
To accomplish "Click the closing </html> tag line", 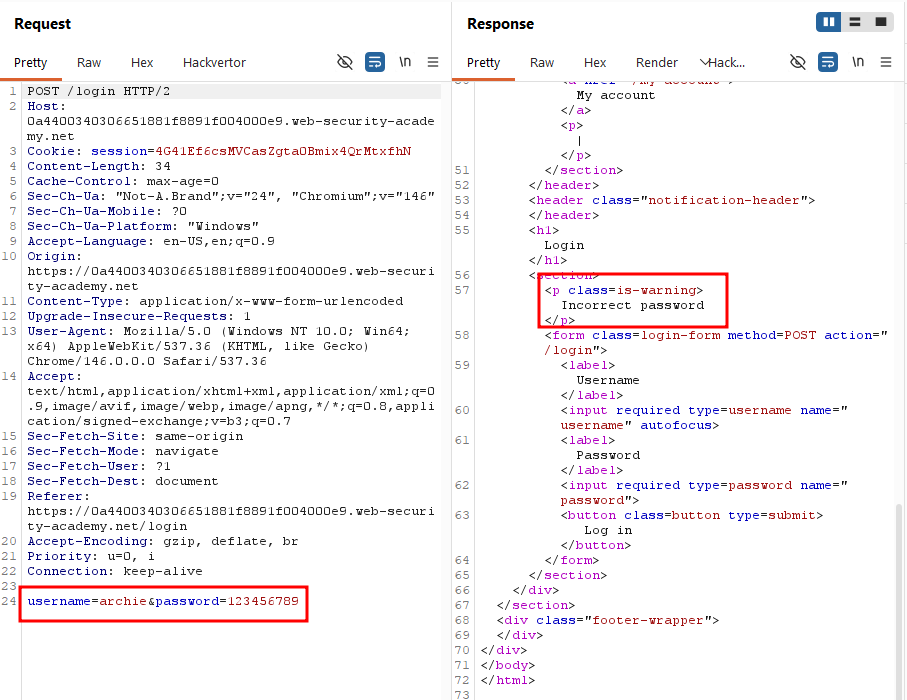I will click(x=508, y=680).
